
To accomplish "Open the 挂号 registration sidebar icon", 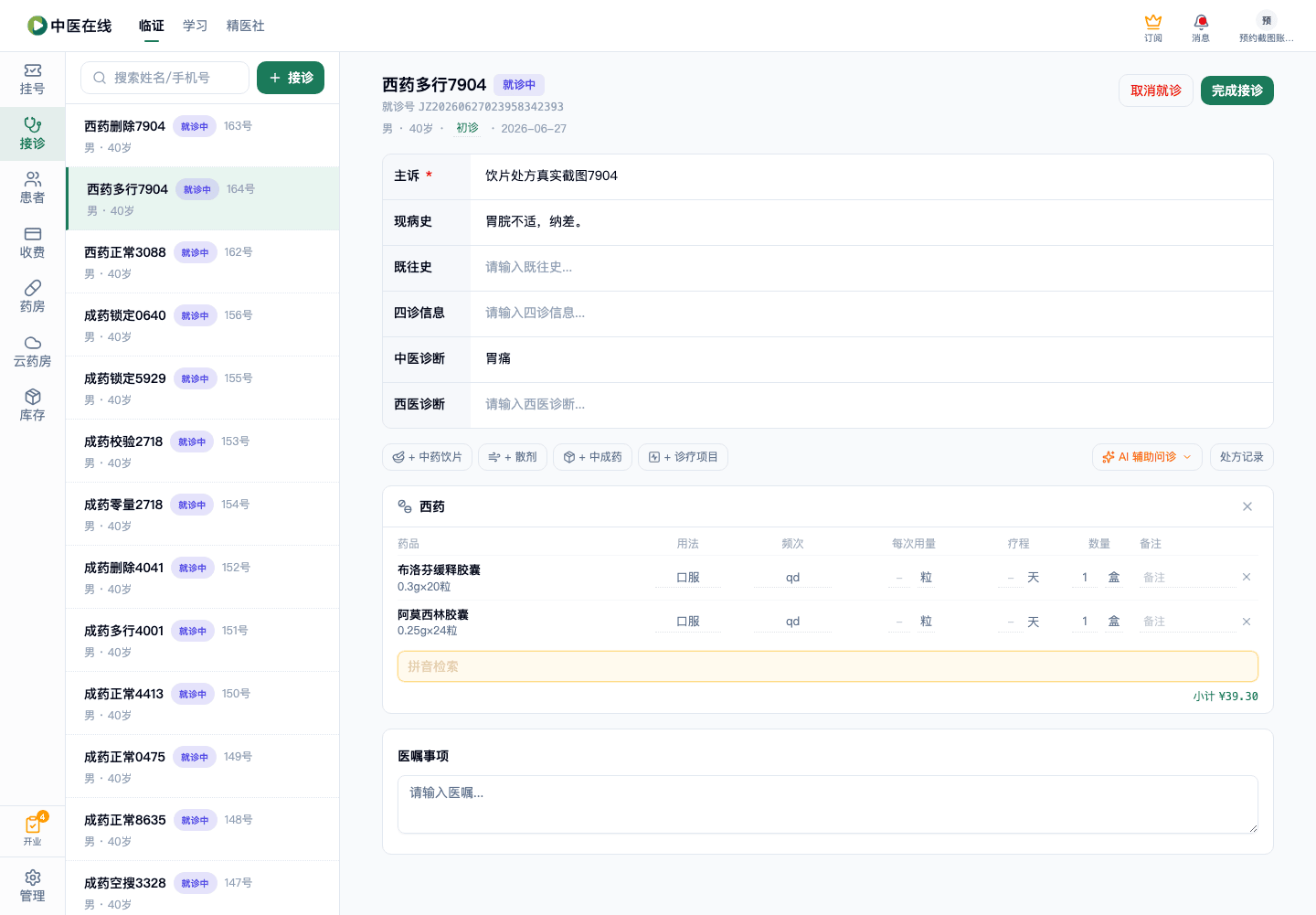I will (x=32, y=80).
